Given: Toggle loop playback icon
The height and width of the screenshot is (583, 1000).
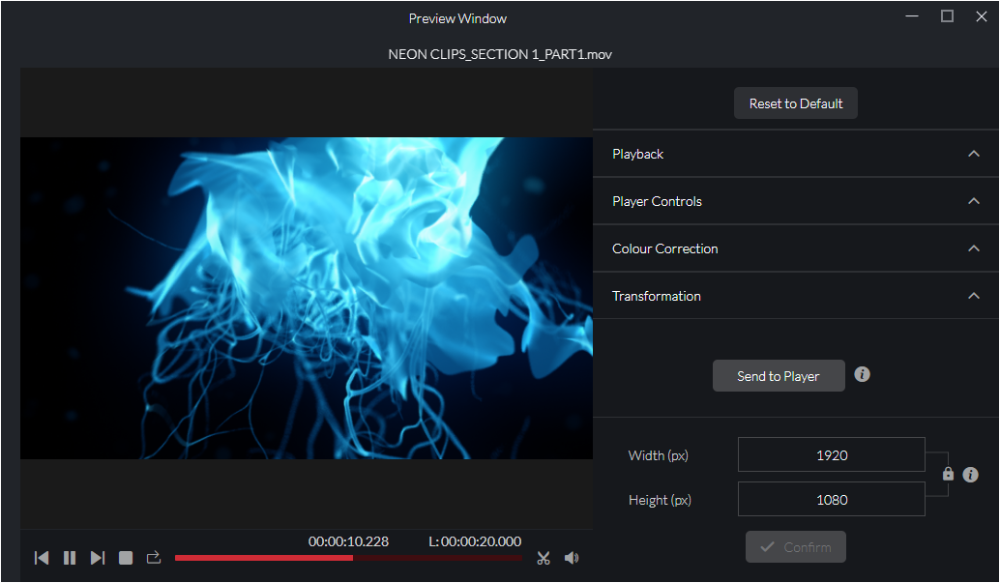Looking at the screenshot, I should (x=154, y=558).
